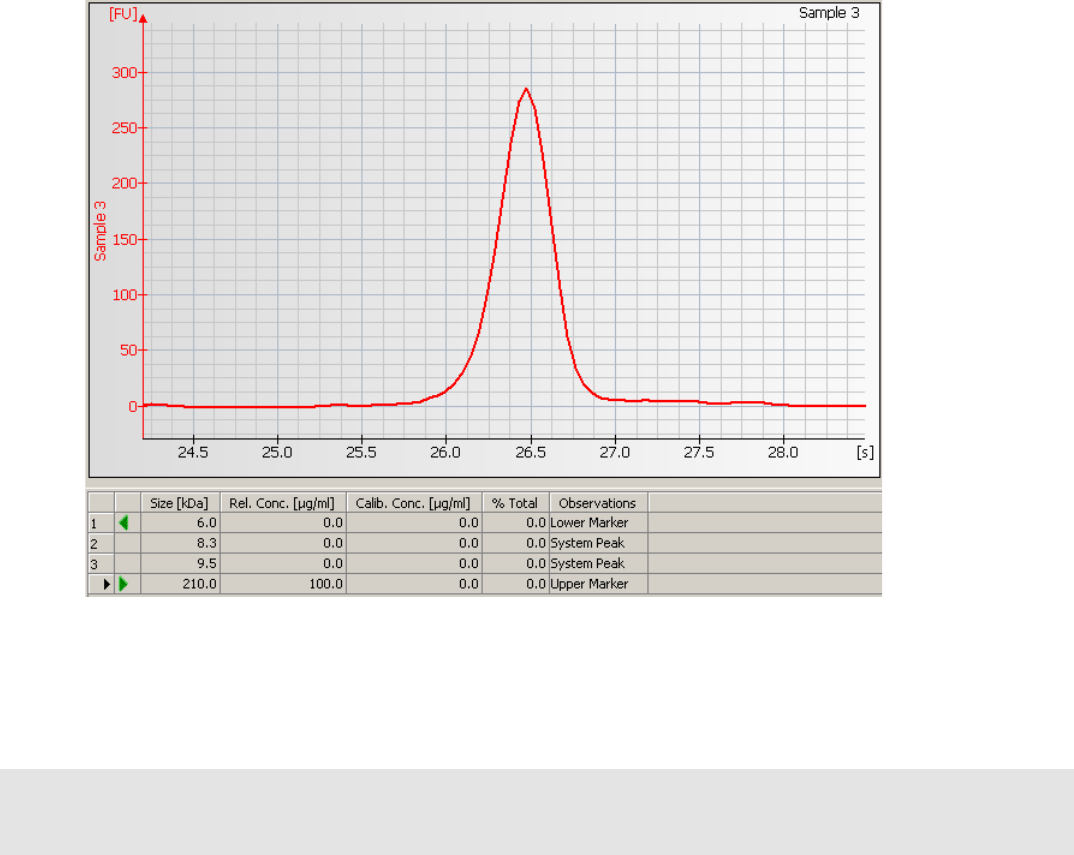Click the 26.5 tick label on time axis
This screenshot has height=855, width=1074.
pos(531,452)
